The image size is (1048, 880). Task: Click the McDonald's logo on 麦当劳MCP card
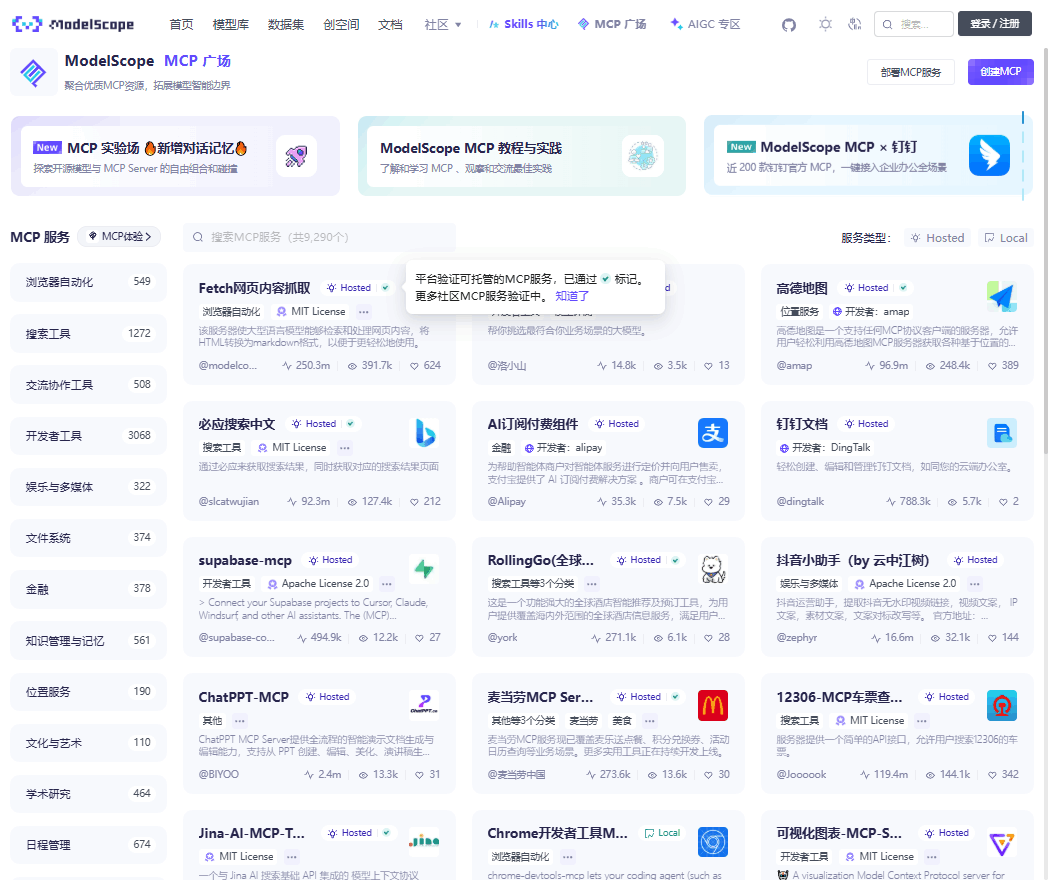click(712, 705)
